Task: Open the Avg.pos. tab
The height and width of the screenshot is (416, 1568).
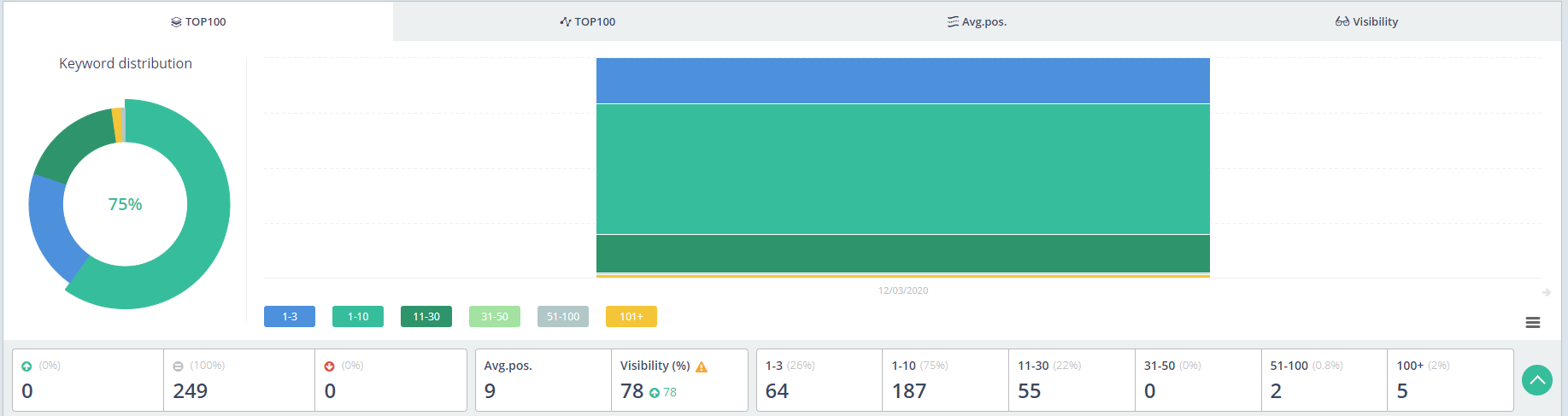Action: (x=977, y=21)
